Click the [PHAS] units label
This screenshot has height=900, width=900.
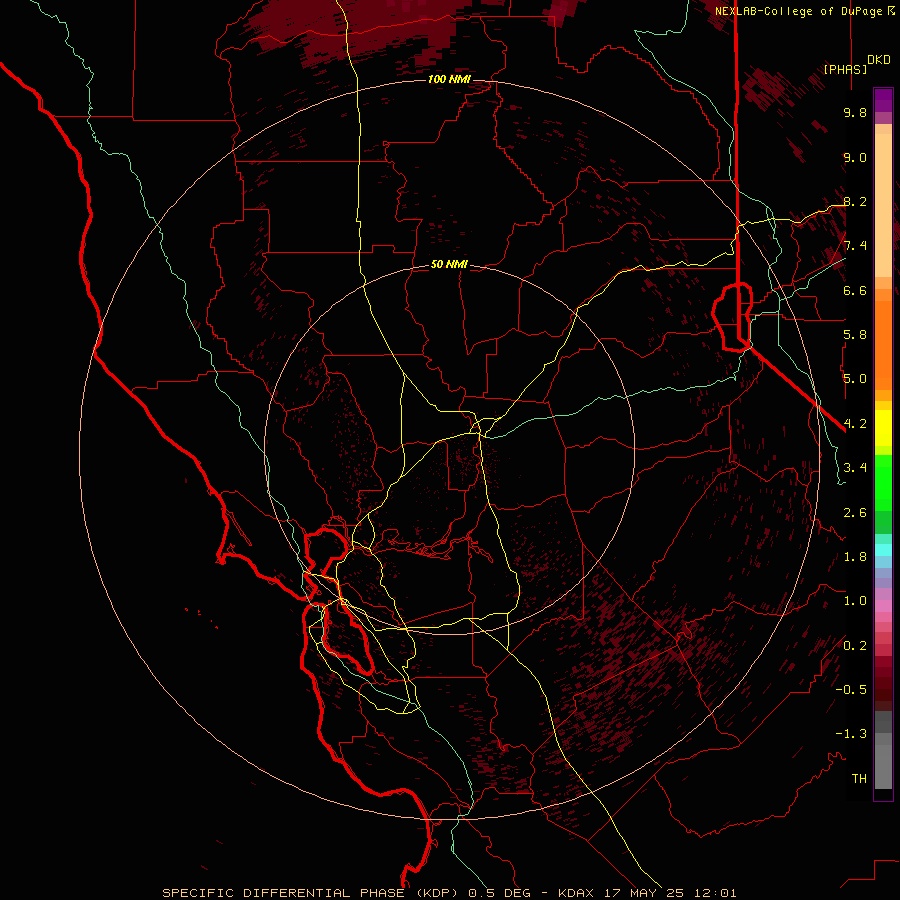click(x=845, y=69)
